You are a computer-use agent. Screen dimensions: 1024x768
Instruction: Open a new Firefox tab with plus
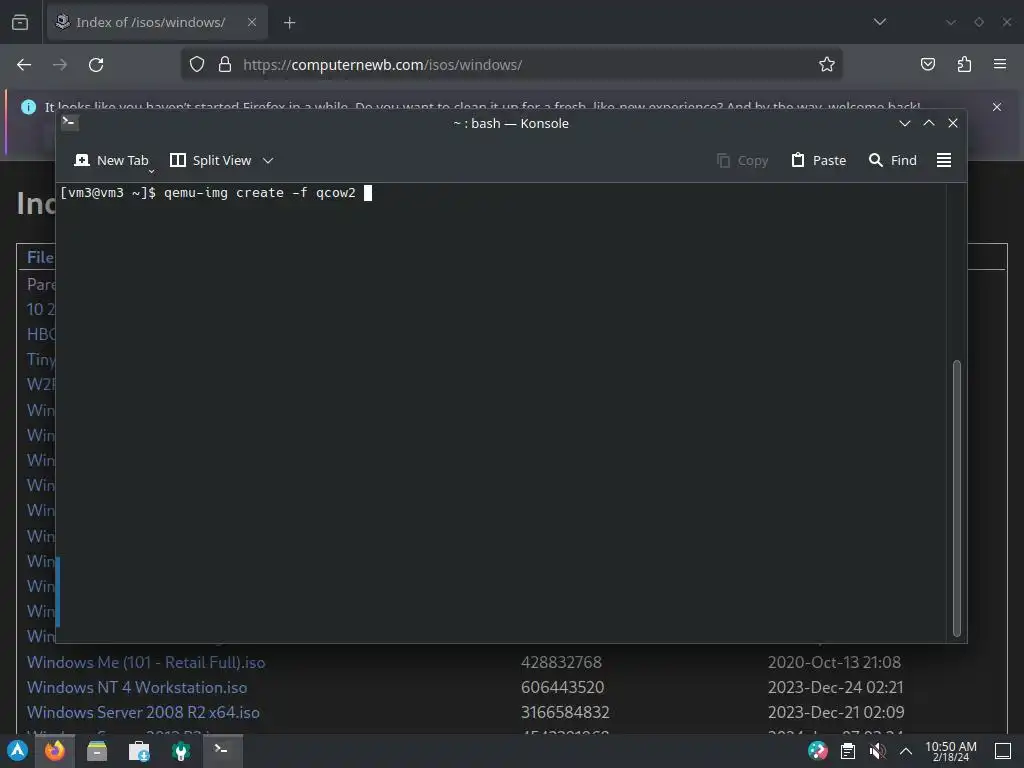289,23
